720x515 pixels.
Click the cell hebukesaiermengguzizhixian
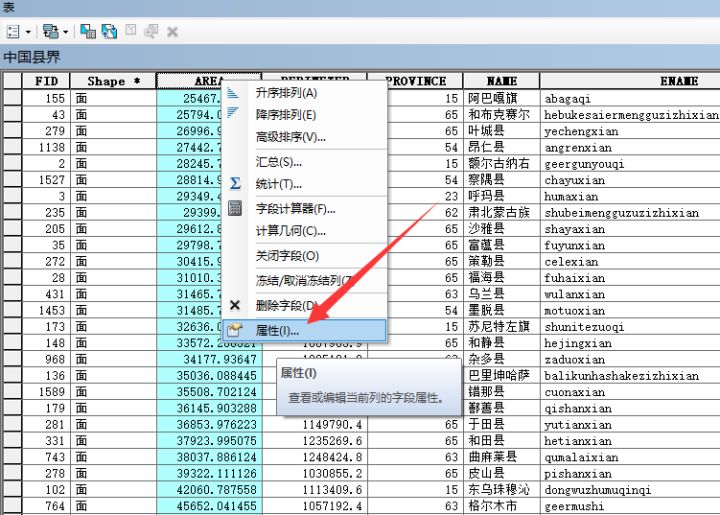pyautogui.click(x=631, y=115)
